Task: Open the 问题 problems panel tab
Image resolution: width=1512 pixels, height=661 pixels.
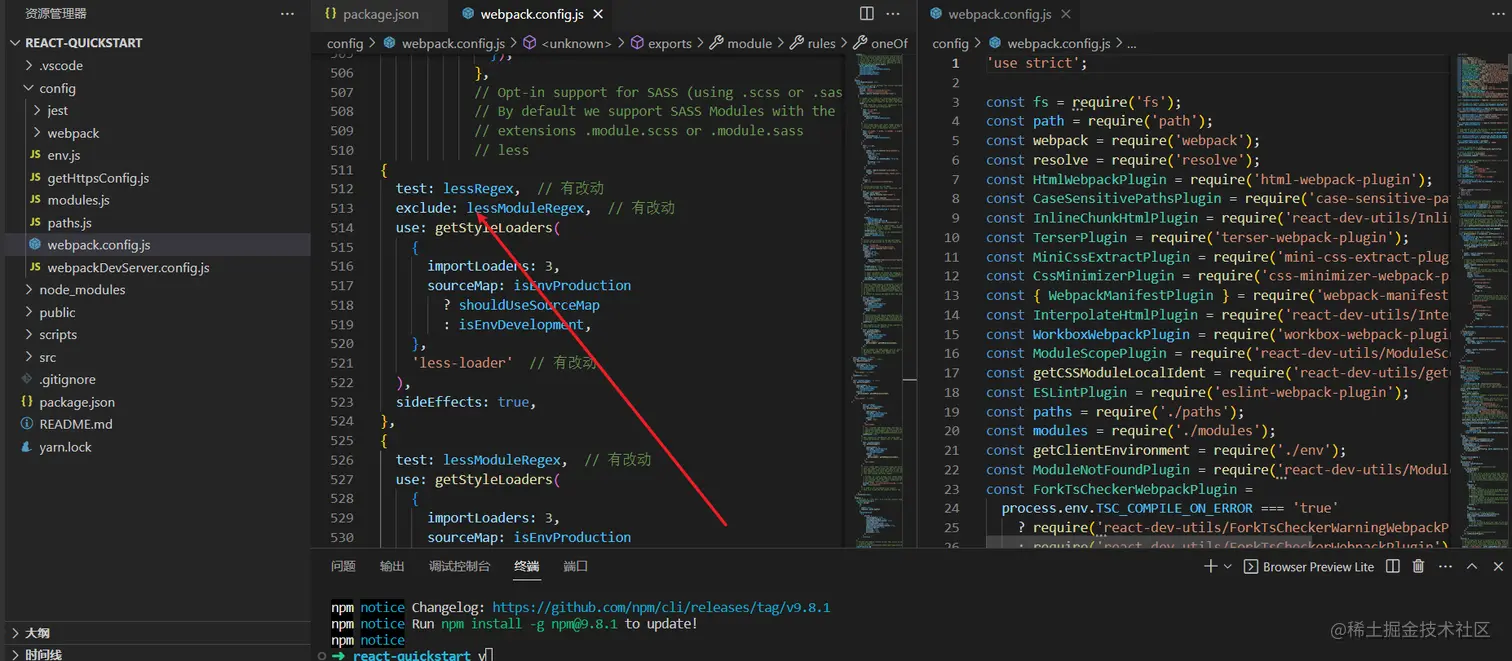Action: coord(343,566)
